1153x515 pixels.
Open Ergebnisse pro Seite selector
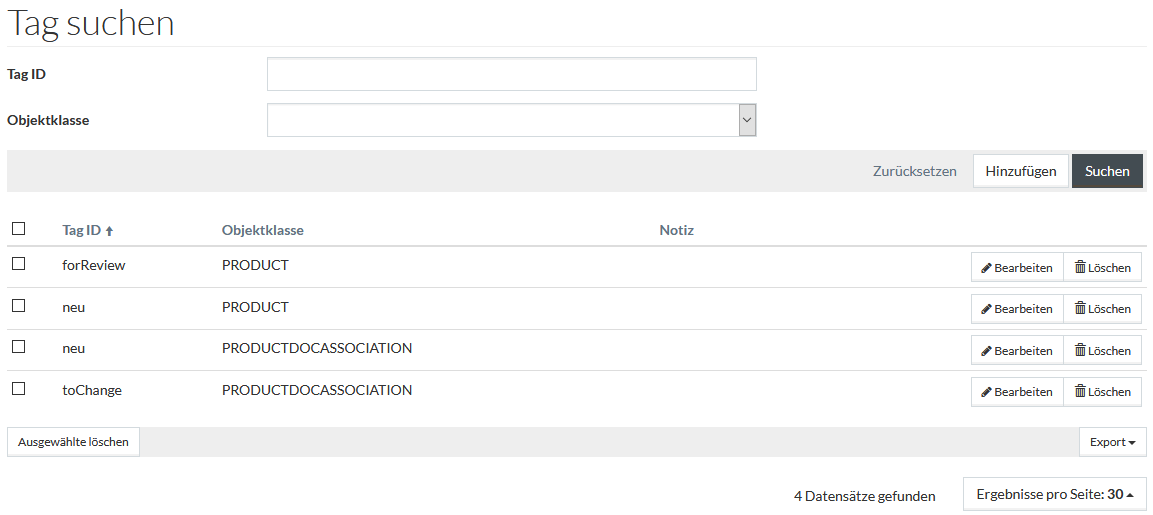point(1054,494)
